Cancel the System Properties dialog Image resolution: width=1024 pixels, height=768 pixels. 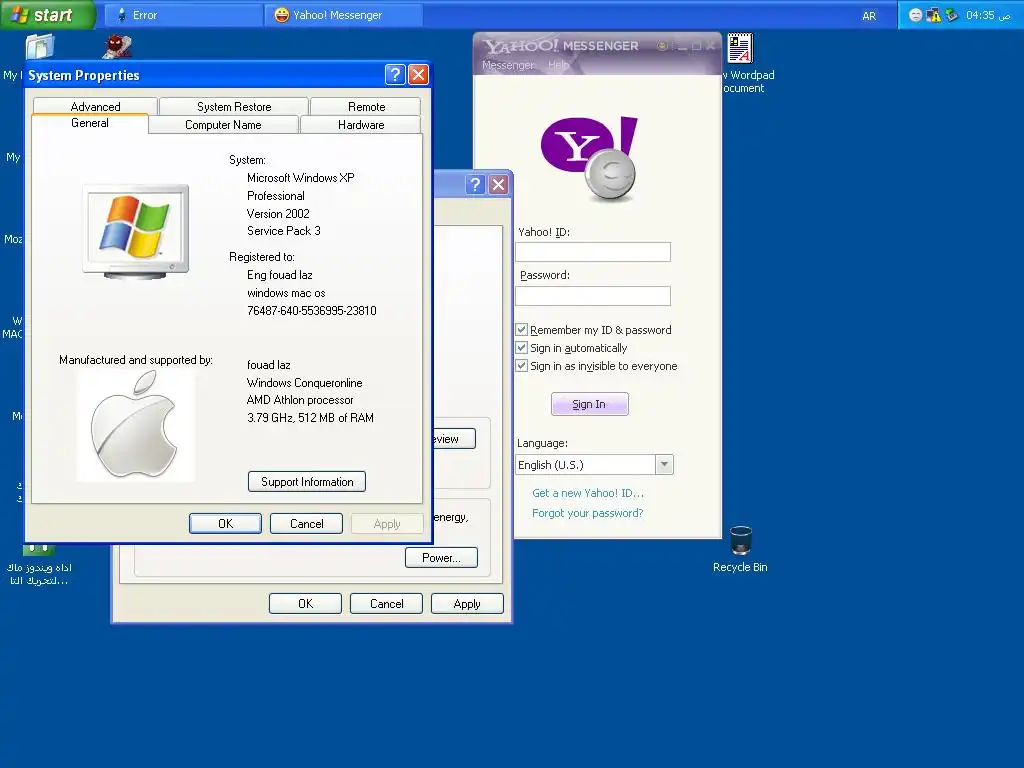click(306, 524)
